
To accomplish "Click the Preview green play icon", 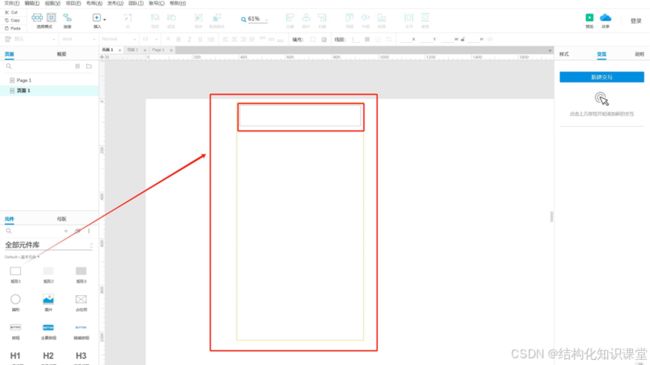I will click(x=589, y=17).
